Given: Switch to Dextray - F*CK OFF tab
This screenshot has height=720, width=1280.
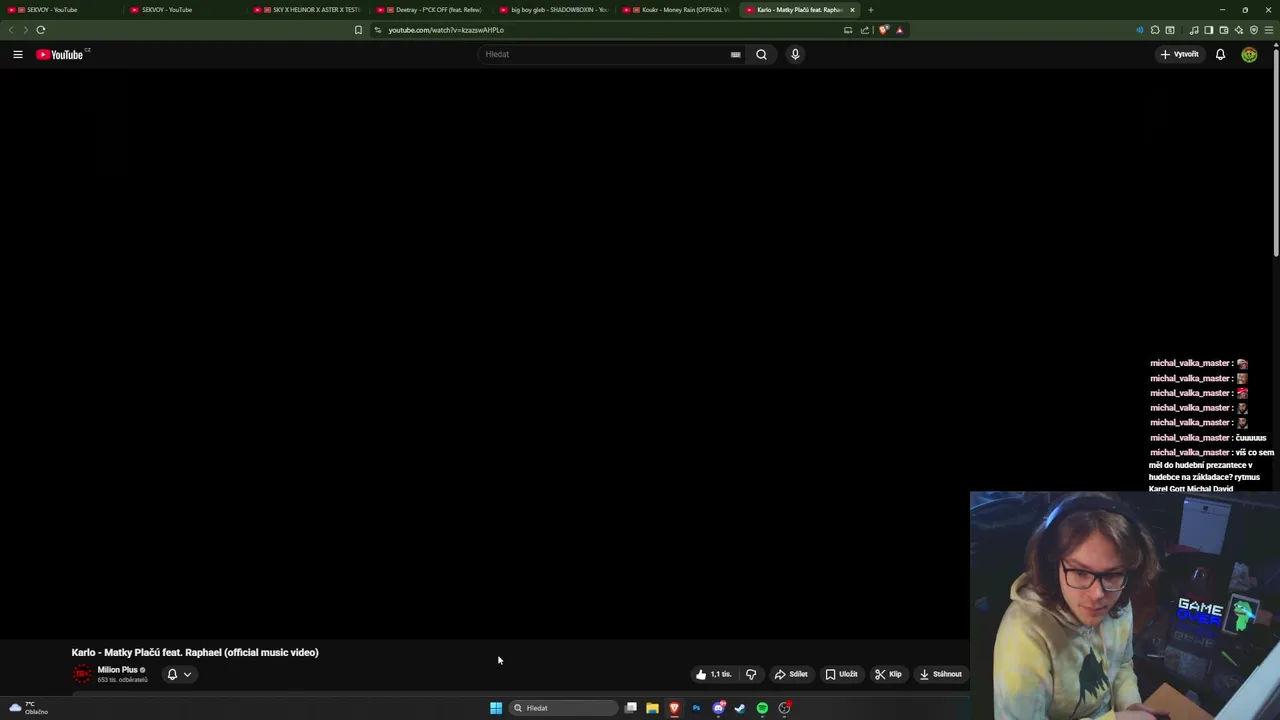Looking at the screenshot, I should [431, 10].
